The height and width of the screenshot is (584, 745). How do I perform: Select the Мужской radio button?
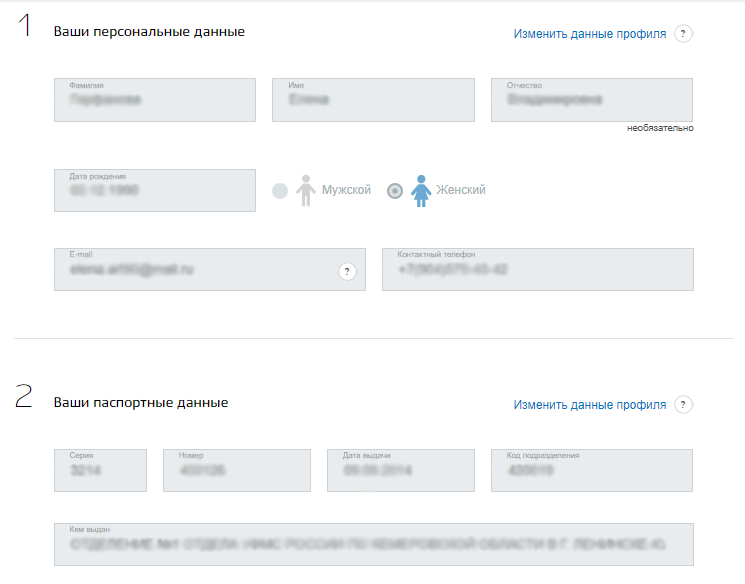pyautogui.click(x=280, y=191)
